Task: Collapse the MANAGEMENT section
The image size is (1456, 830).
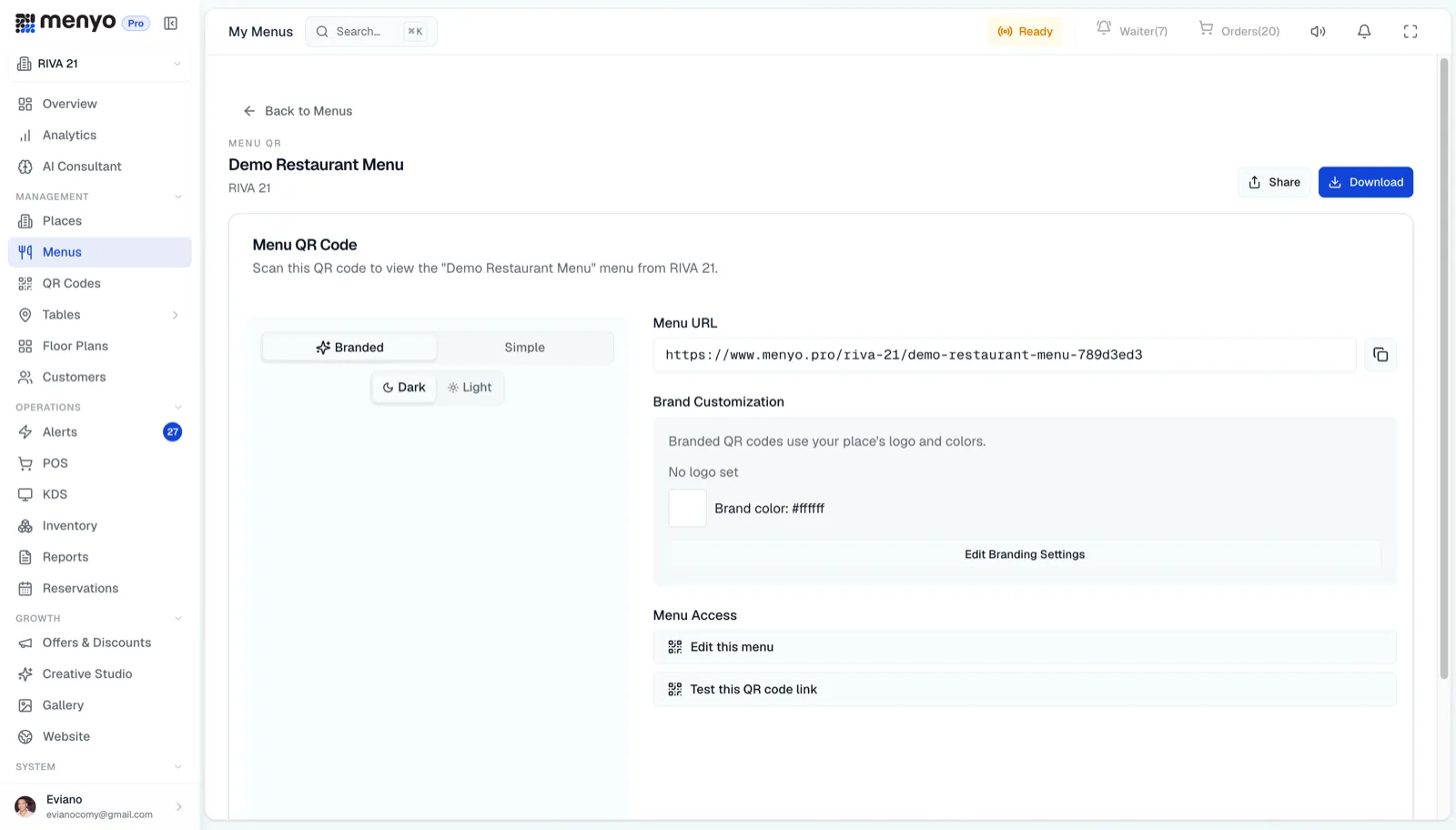Action: click(178, 197)
